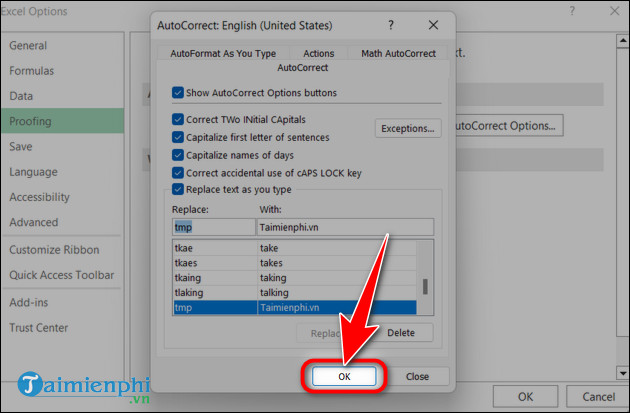
Task: Disable Capitalize names of days
Action: [178, 155]
